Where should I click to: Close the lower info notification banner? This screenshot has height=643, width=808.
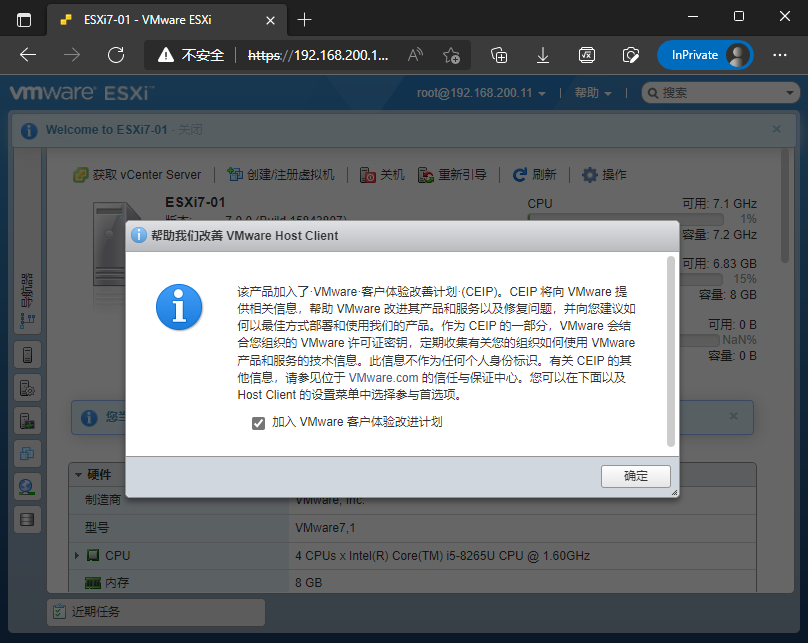tap(733, 416)
